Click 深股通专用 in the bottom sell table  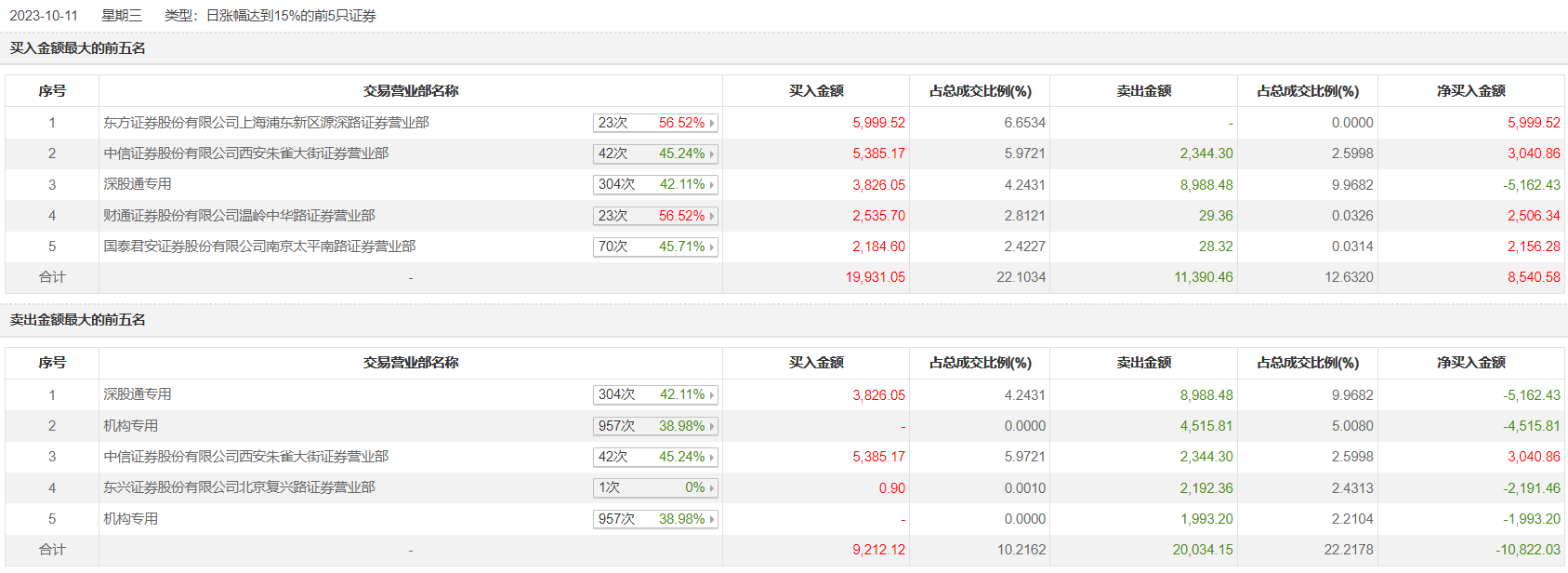(138, 394)
